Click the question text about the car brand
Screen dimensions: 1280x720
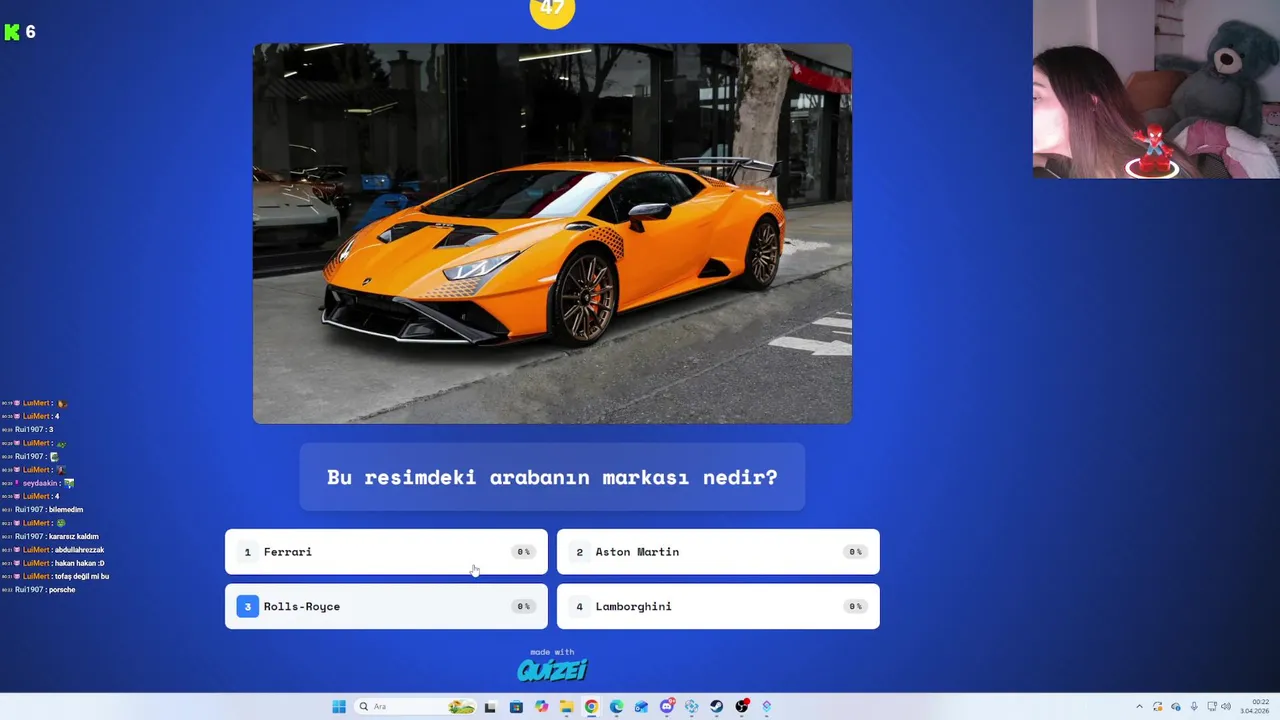(x=552, y=477)
